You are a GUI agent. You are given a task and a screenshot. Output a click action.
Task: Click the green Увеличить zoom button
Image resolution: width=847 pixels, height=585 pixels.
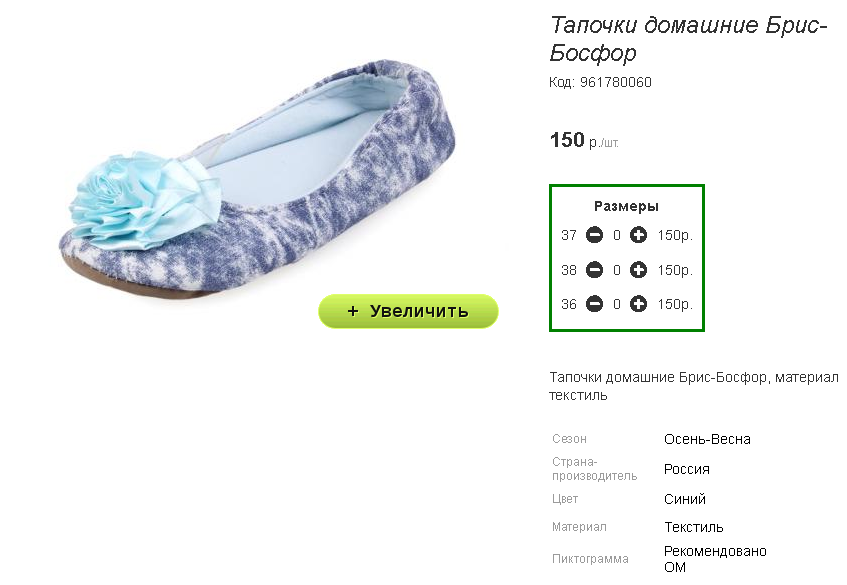[408, 311]
